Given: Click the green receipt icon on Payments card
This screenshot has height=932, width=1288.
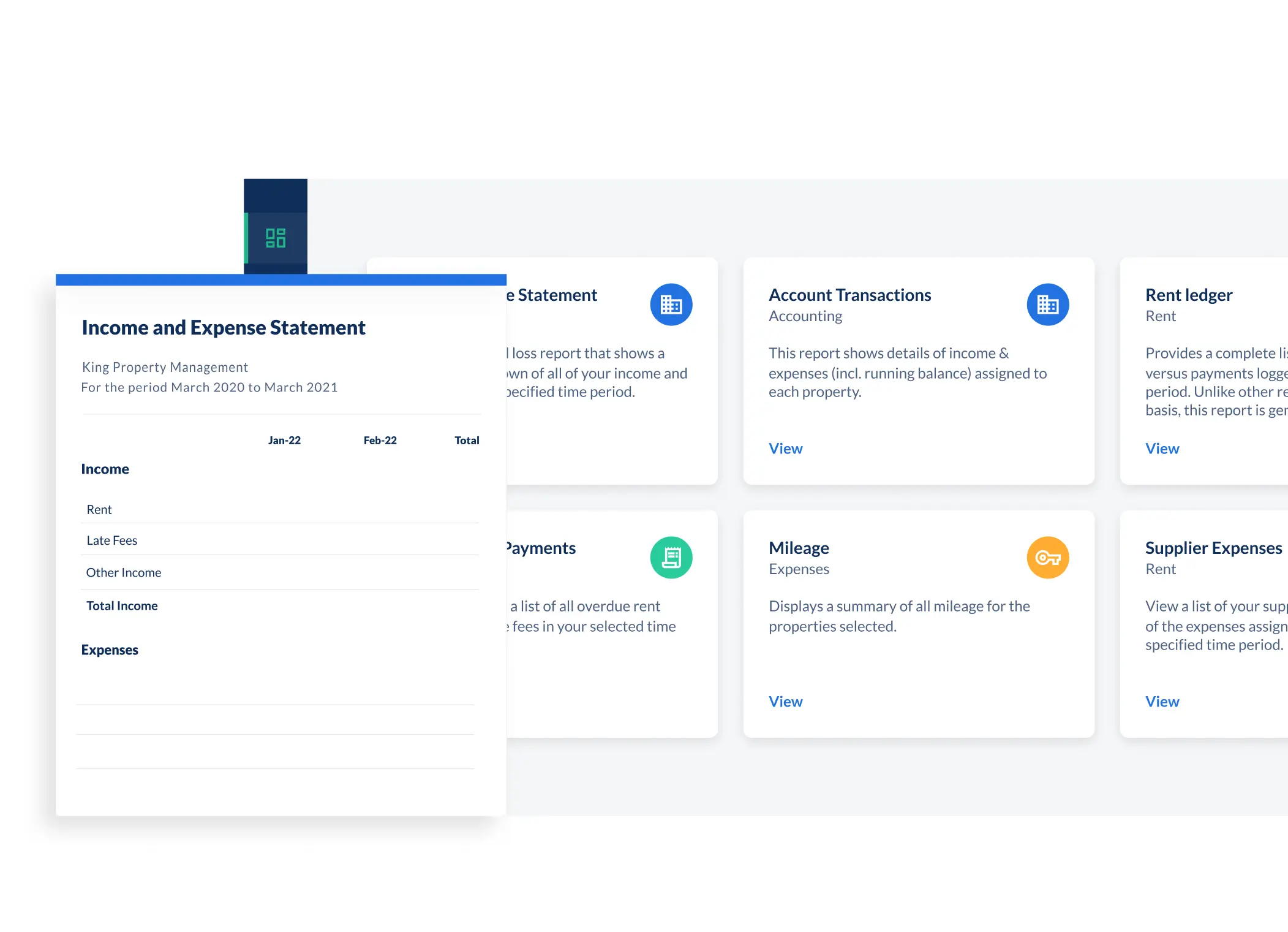Looking at the screenshot, I should tap(671, 558).
